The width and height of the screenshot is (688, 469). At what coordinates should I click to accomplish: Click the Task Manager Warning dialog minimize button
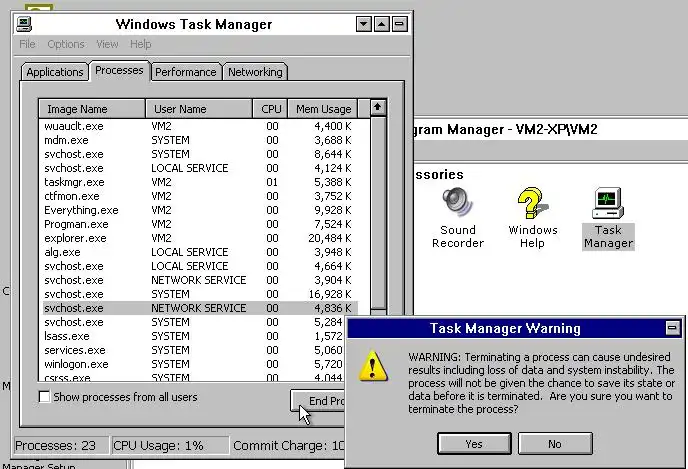(x=672, y=328)
